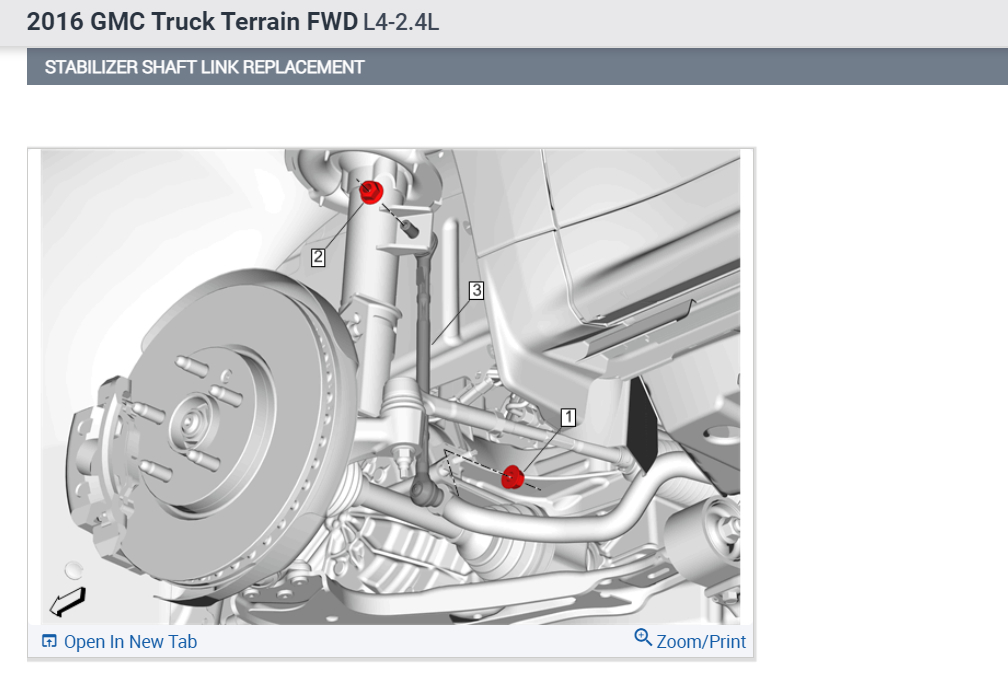Select callout label 1 in the diagram
Viewport: 1008px width, 676px height.
tap(568, 418)
